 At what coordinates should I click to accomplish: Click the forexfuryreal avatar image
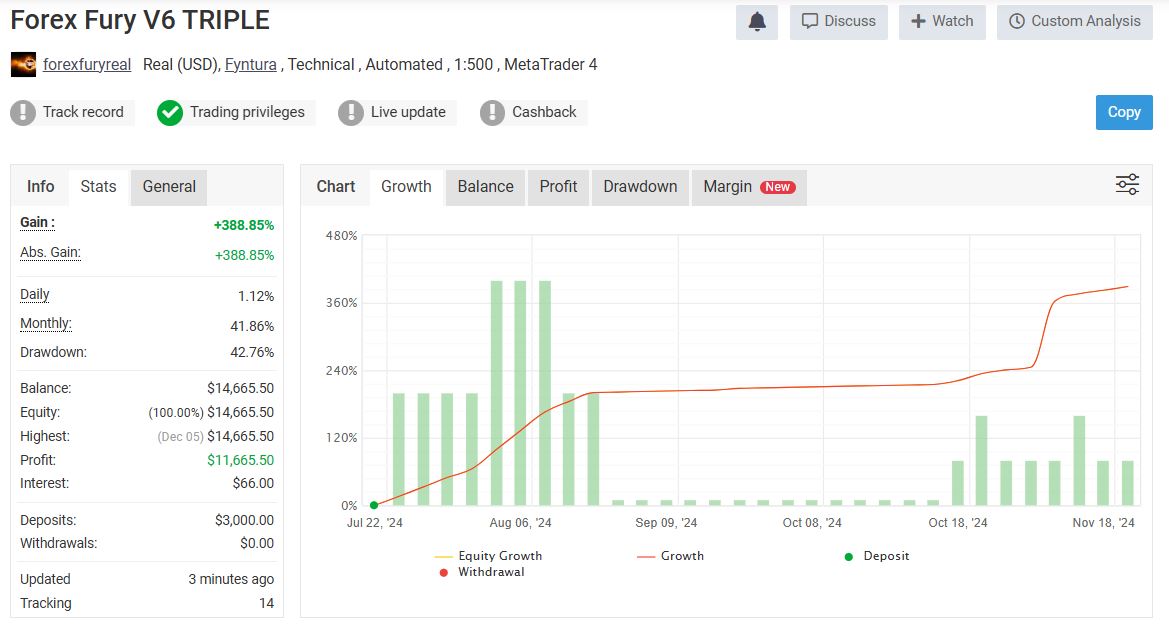(x=23, y=65)
